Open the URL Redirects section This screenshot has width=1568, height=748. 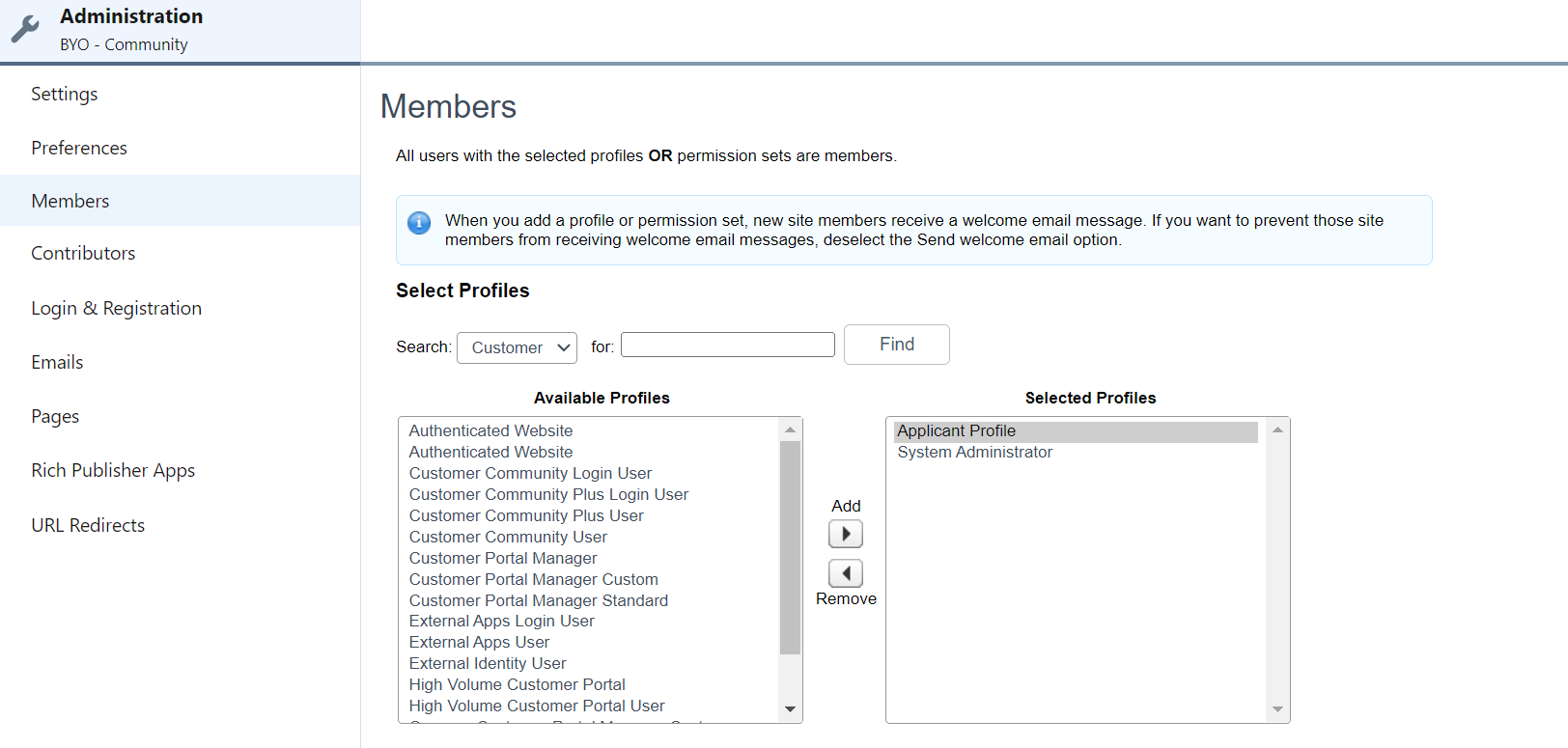[88, 525]
